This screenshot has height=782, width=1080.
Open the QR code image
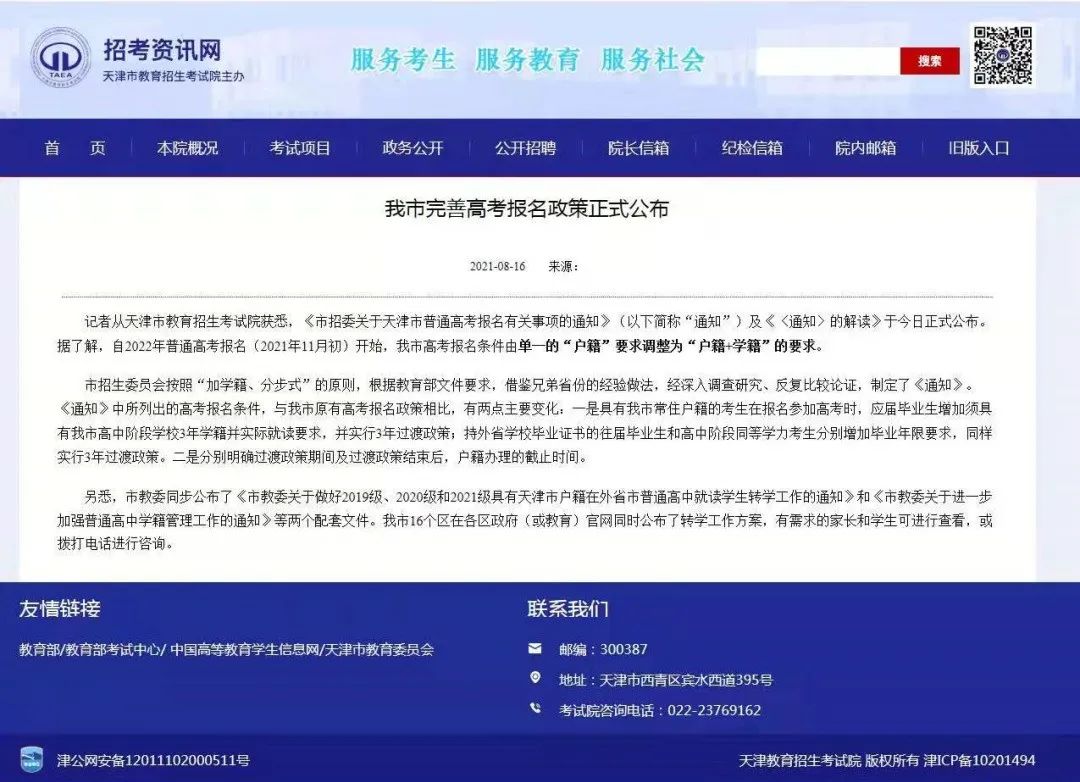1002,55
